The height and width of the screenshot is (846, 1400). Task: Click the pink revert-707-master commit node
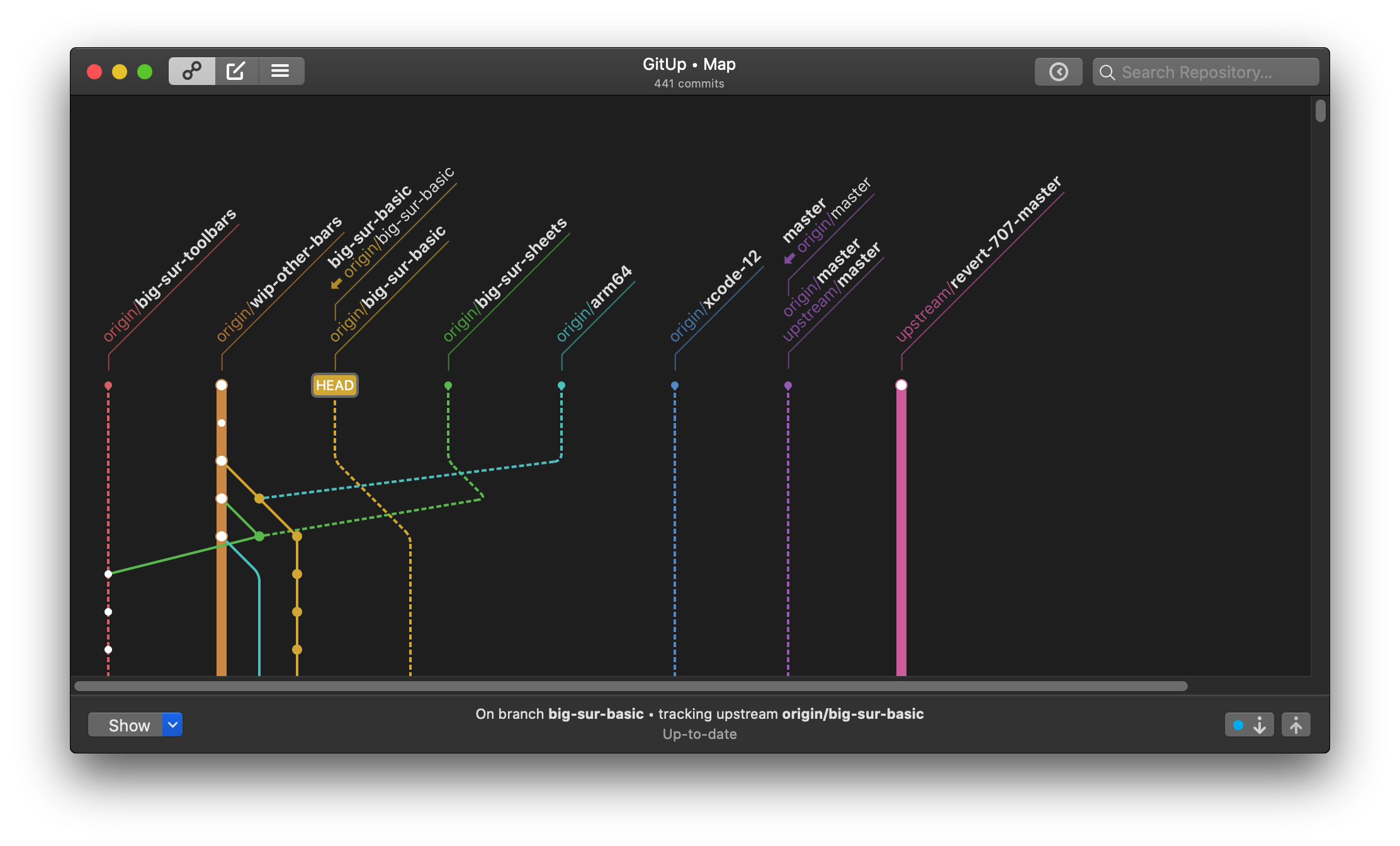point(901,385)
